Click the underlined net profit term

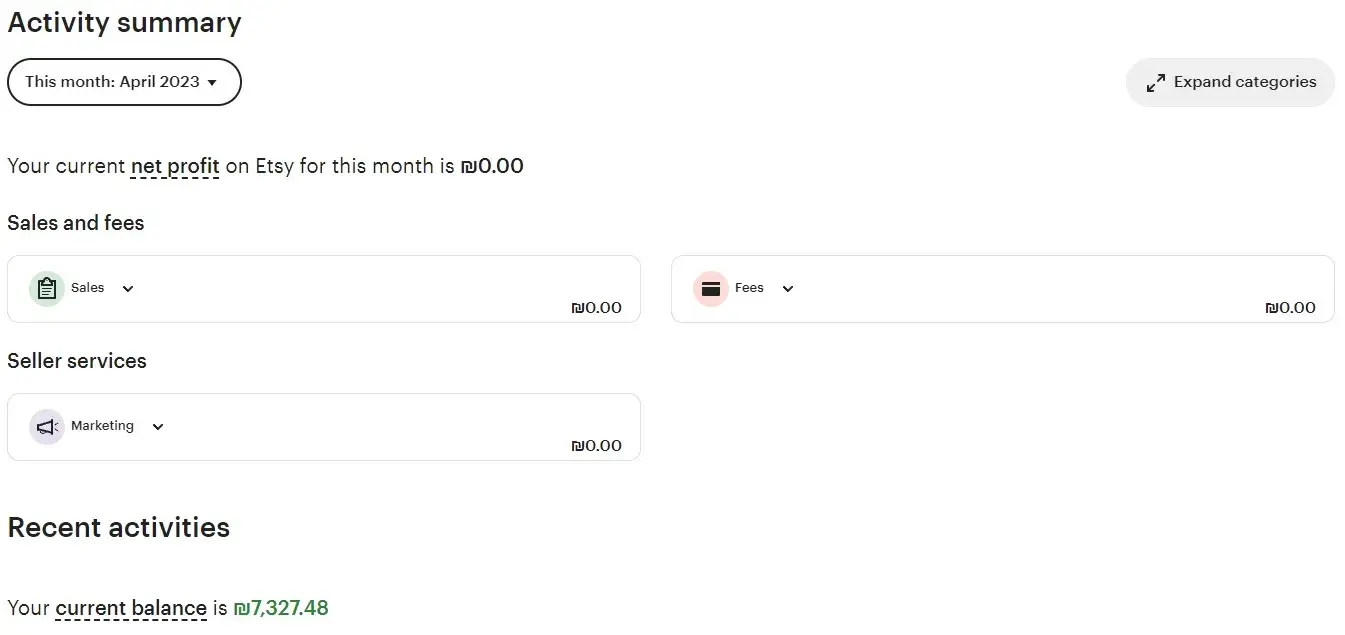(175, 166)
